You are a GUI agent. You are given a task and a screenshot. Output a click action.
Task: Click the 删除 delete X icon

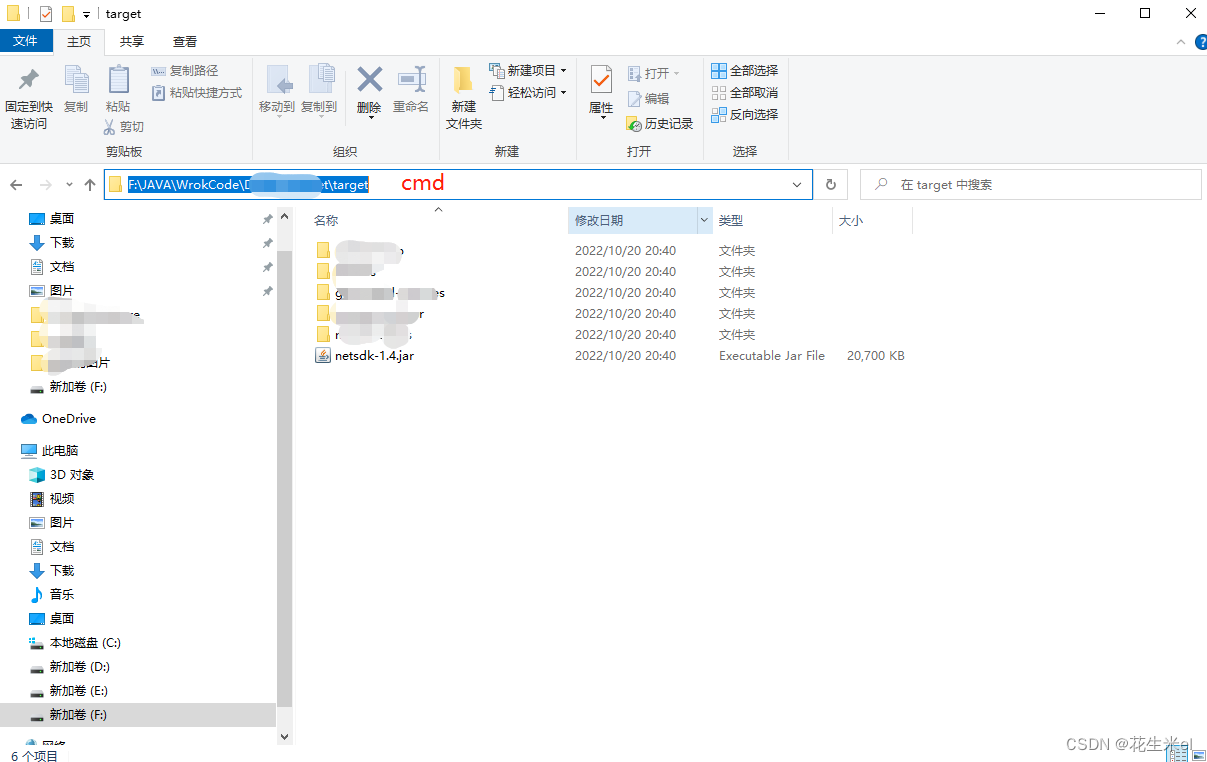click(370, 79)
